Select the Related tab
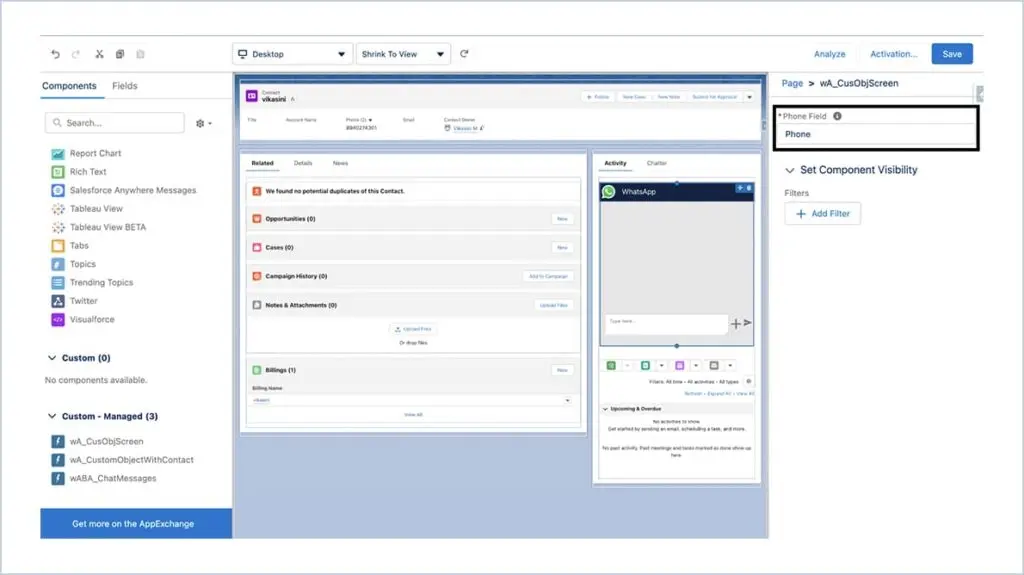Image resolution: width=1024 pixels, height=575 pixels. tap(263, 163)
